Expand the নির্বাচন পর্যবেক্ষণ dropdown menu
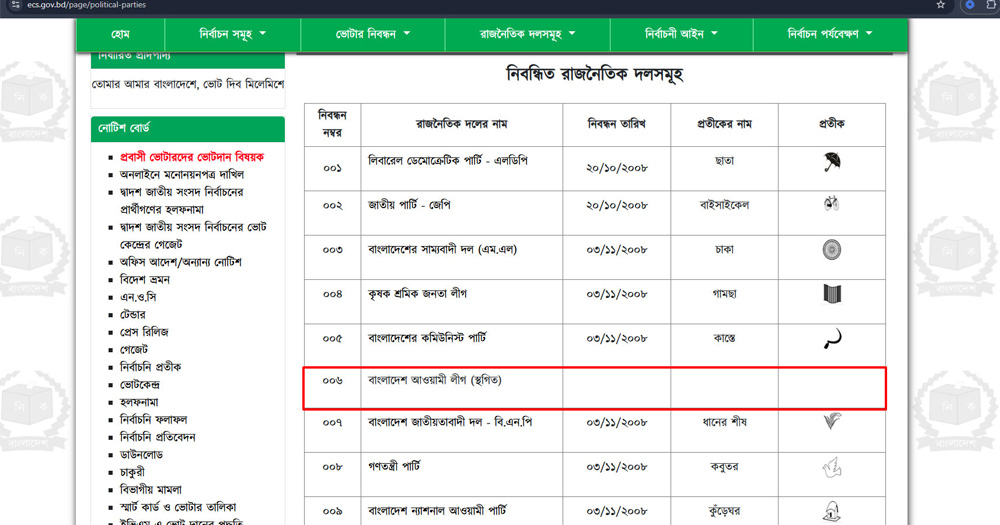This screenshot has height=525, width=1000. (830, 34)
